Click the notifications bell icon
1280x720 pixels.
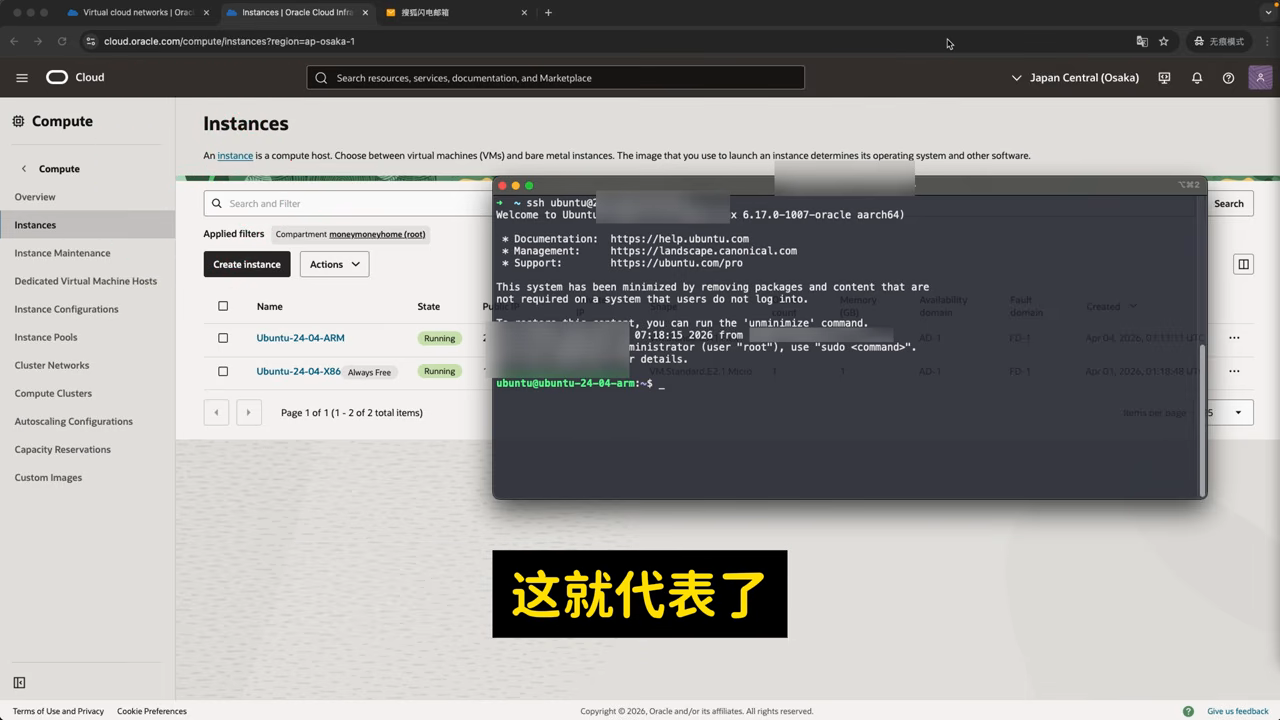click(1196, 78)
